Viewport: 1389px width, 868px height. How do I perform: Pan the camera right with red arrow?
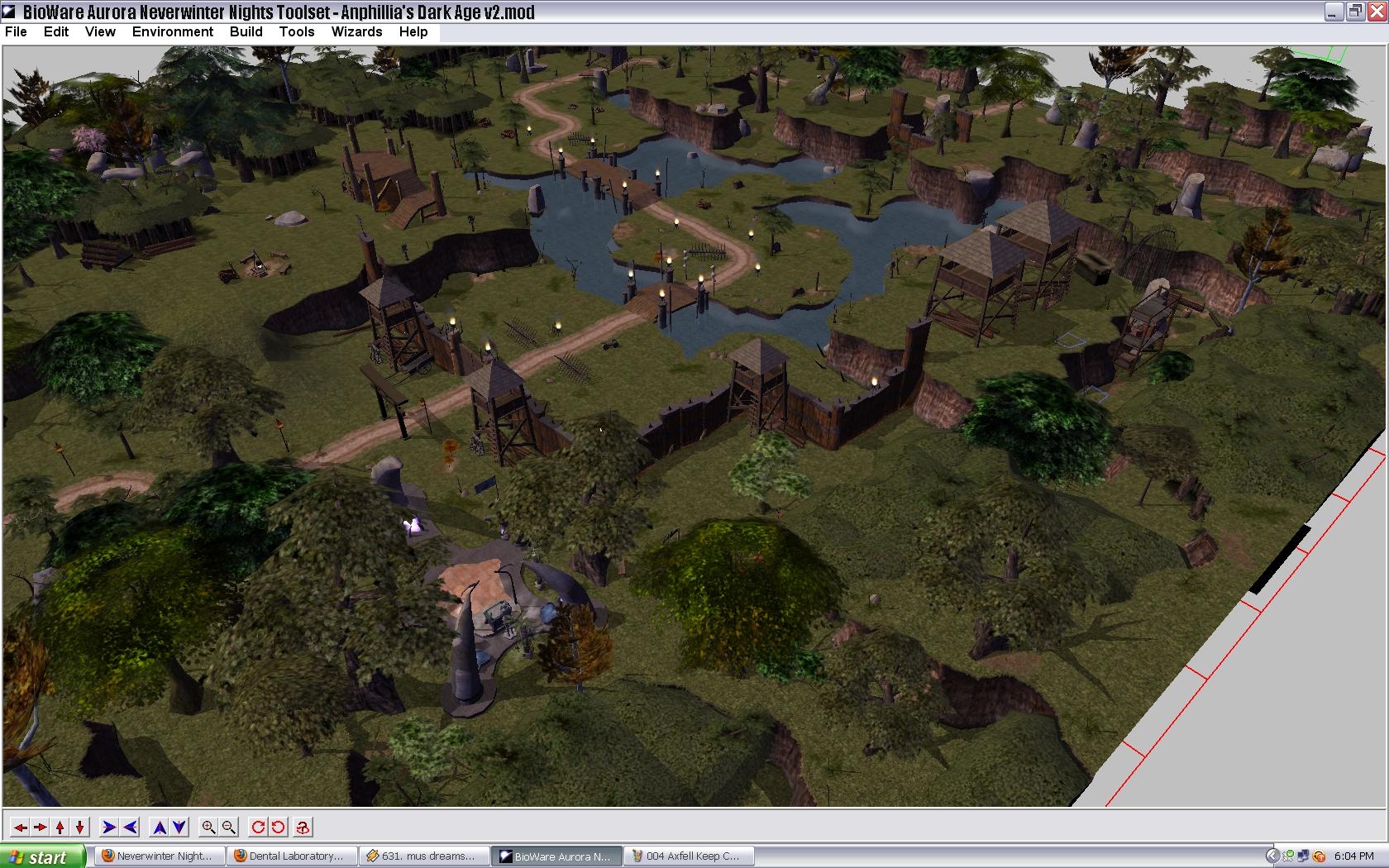(x=41, y=827)
